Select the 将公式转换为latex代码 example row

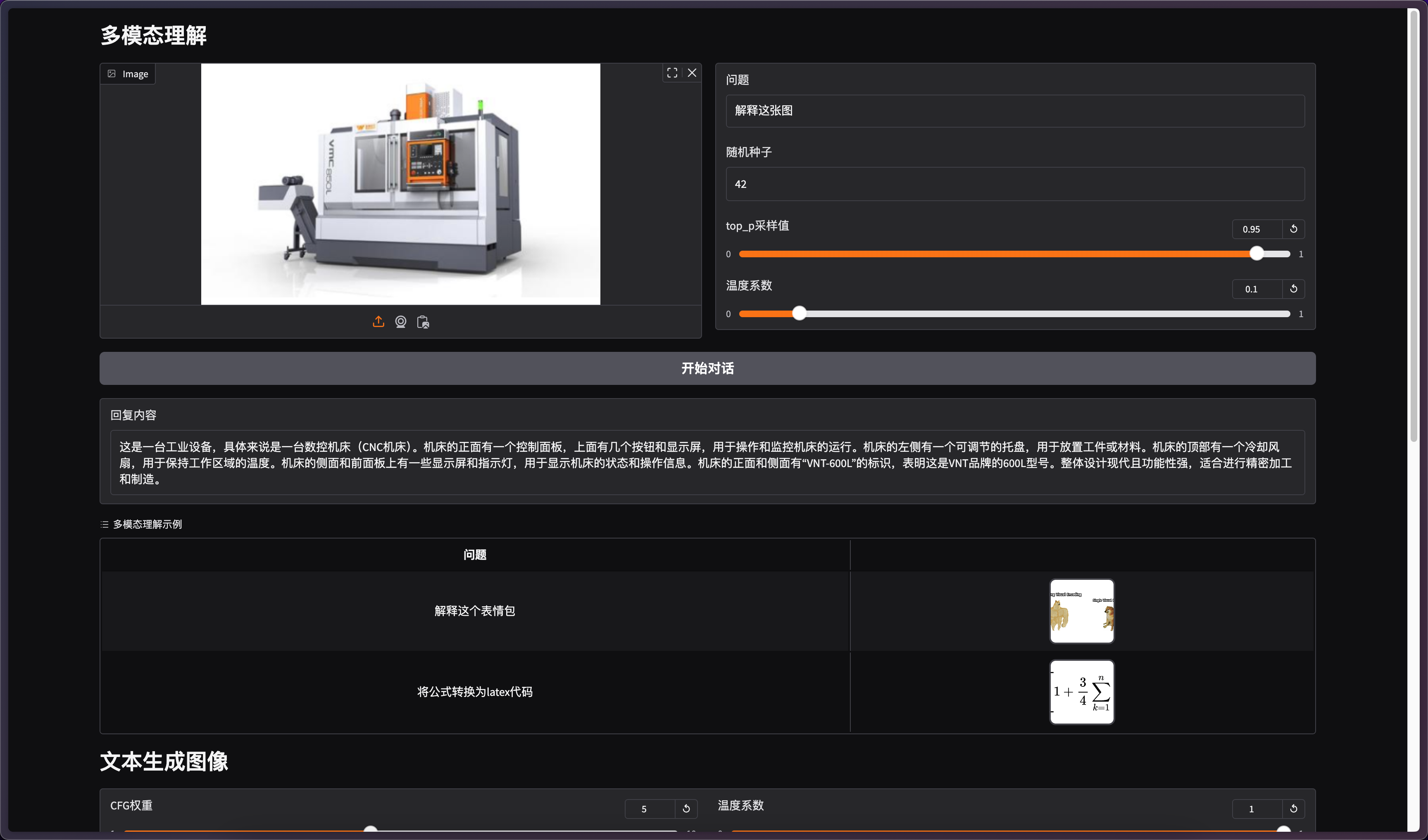(x=474, y=692)
